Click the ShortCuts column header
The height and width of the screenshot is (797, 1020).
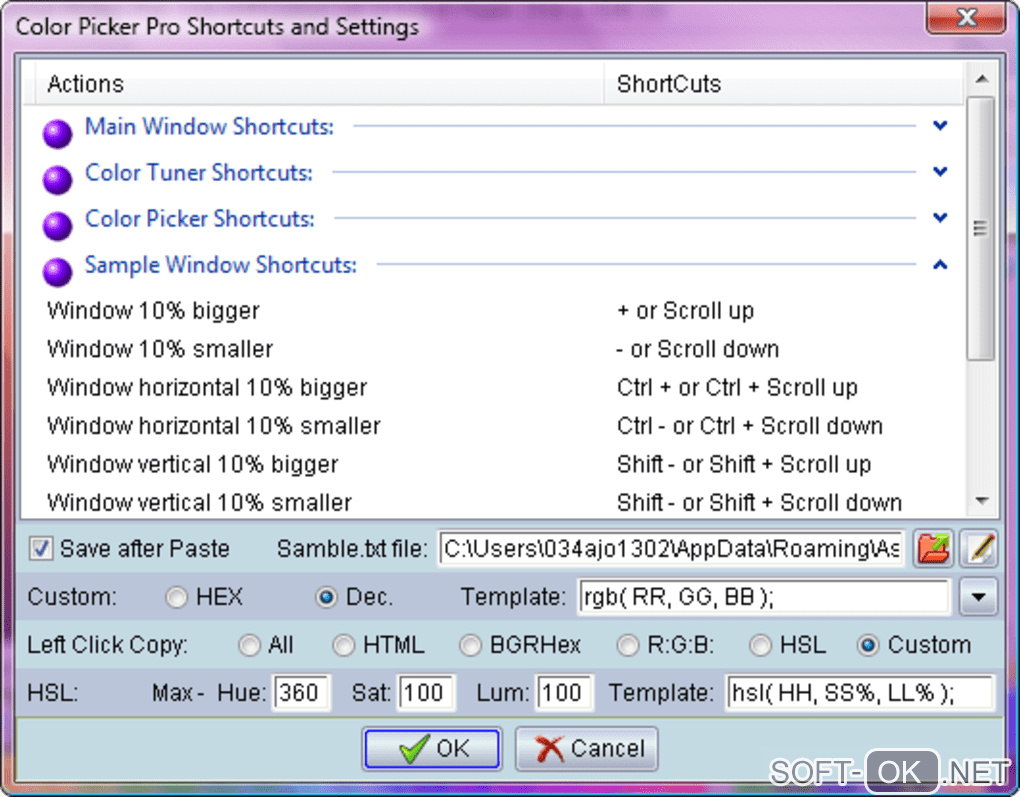click(x=784, y=84)
